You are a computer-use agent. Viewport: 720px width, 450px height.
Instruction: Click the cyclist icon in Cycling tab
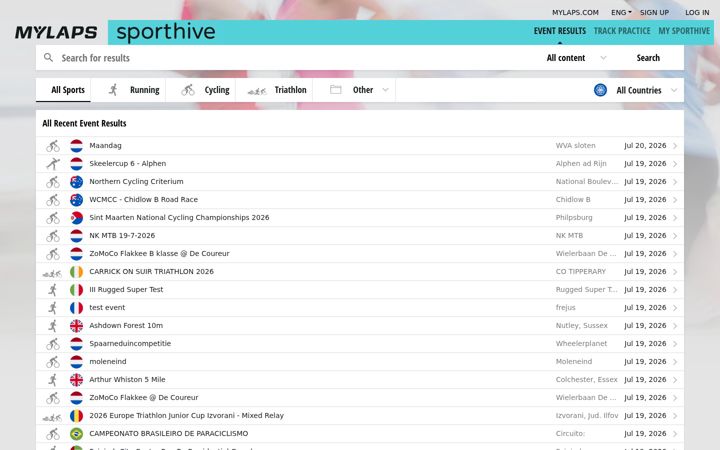pos(188,90)
